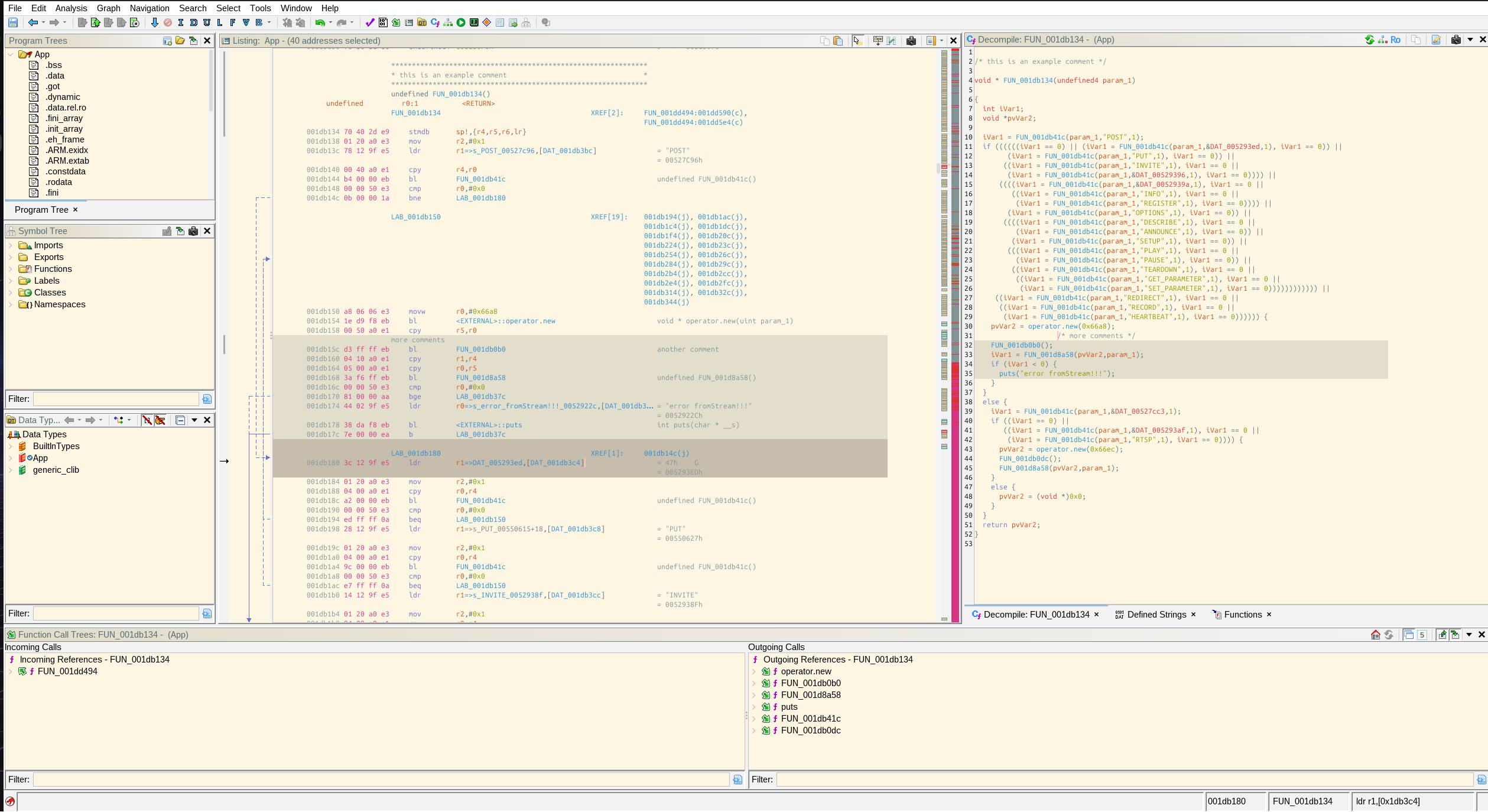Expand the Functions folder in Symbol Tree
Screen dimensions: 1488x812
[x=10, y=269]
